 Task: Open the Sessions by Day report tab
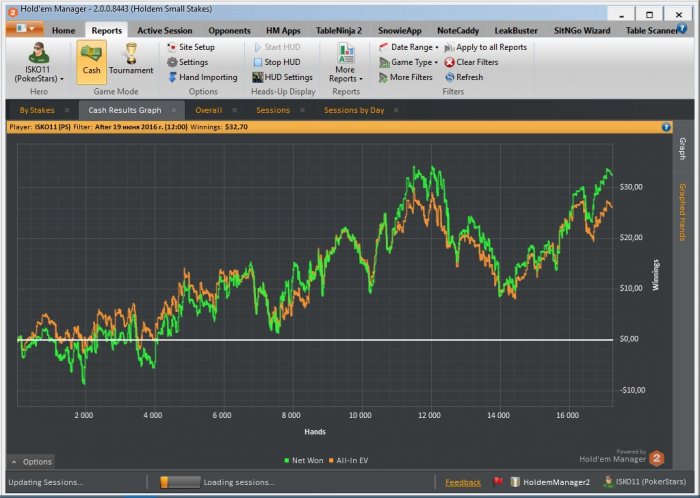point(353,110)
